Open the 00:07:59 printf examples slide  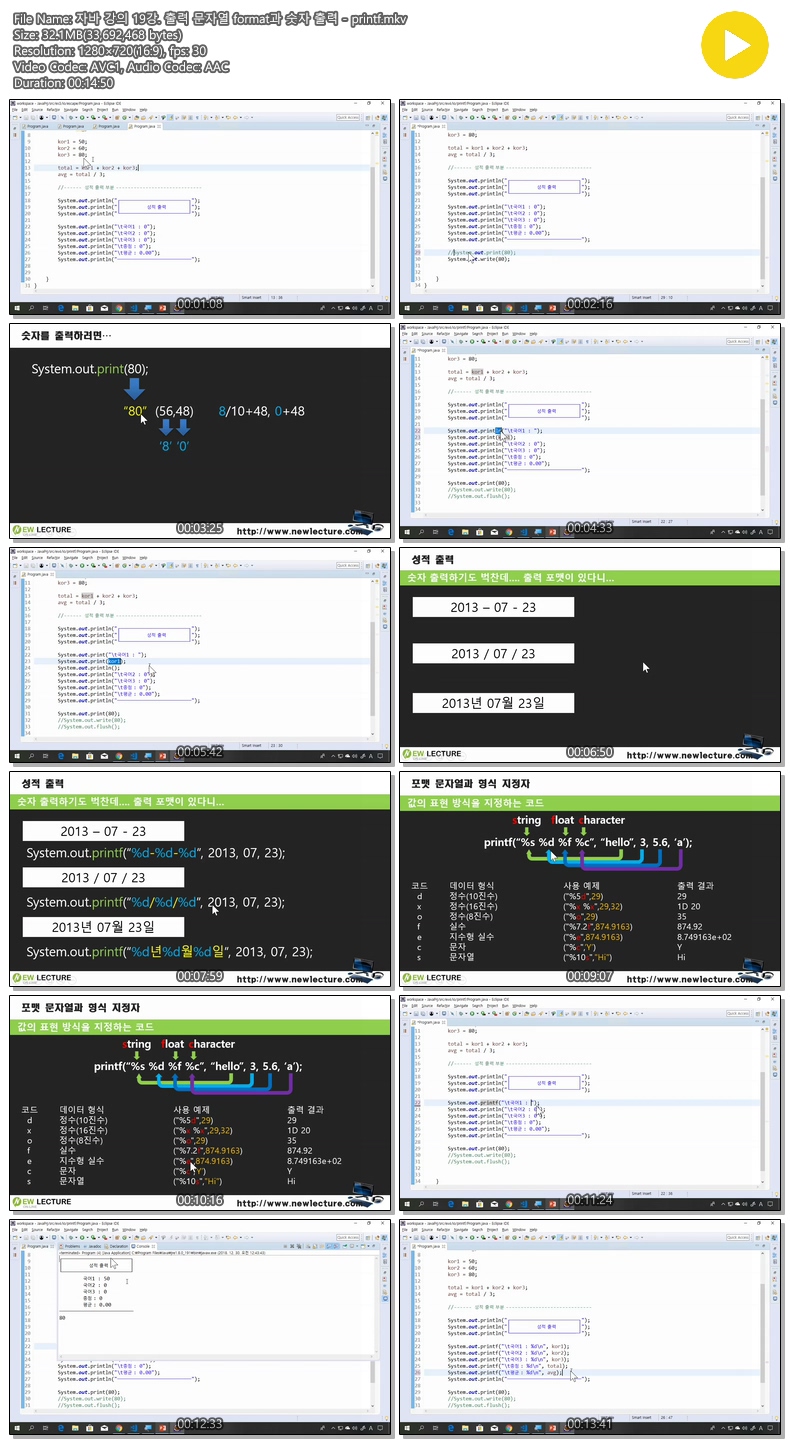click(199, 879)
